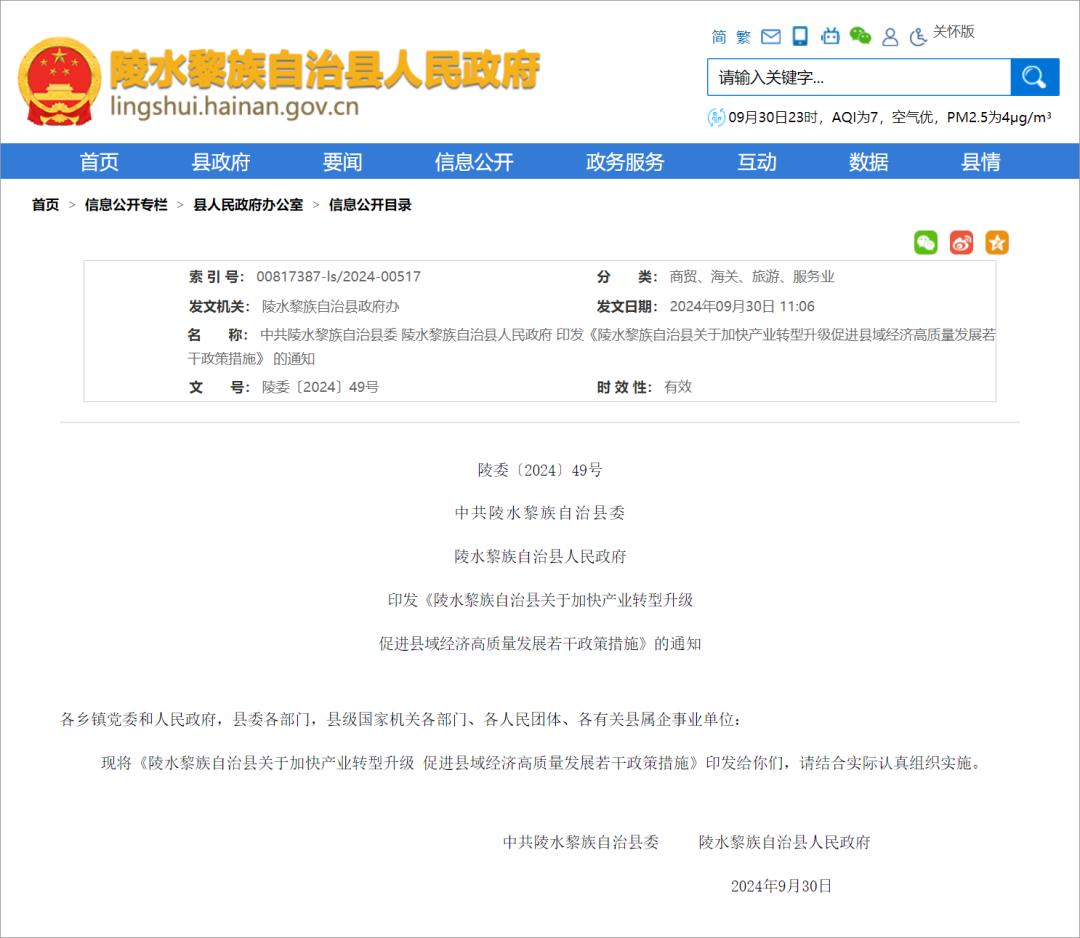The width and height of the screenshot is (1080, 938).
Task: Open the accessibility wheelchair icon
Action: [x=918, y=37]
